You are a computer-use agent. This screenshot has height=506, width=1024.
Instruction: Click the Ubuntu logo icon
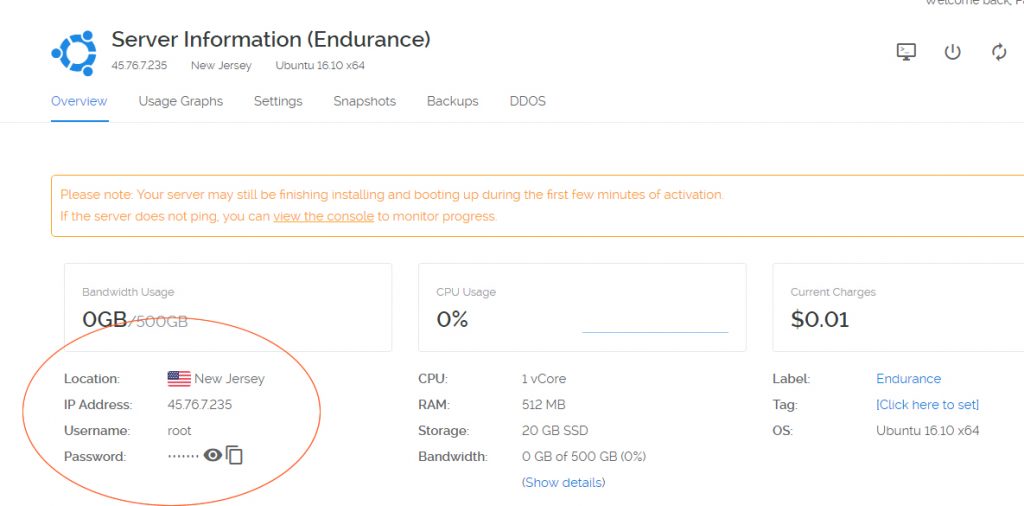coord(74,53)
